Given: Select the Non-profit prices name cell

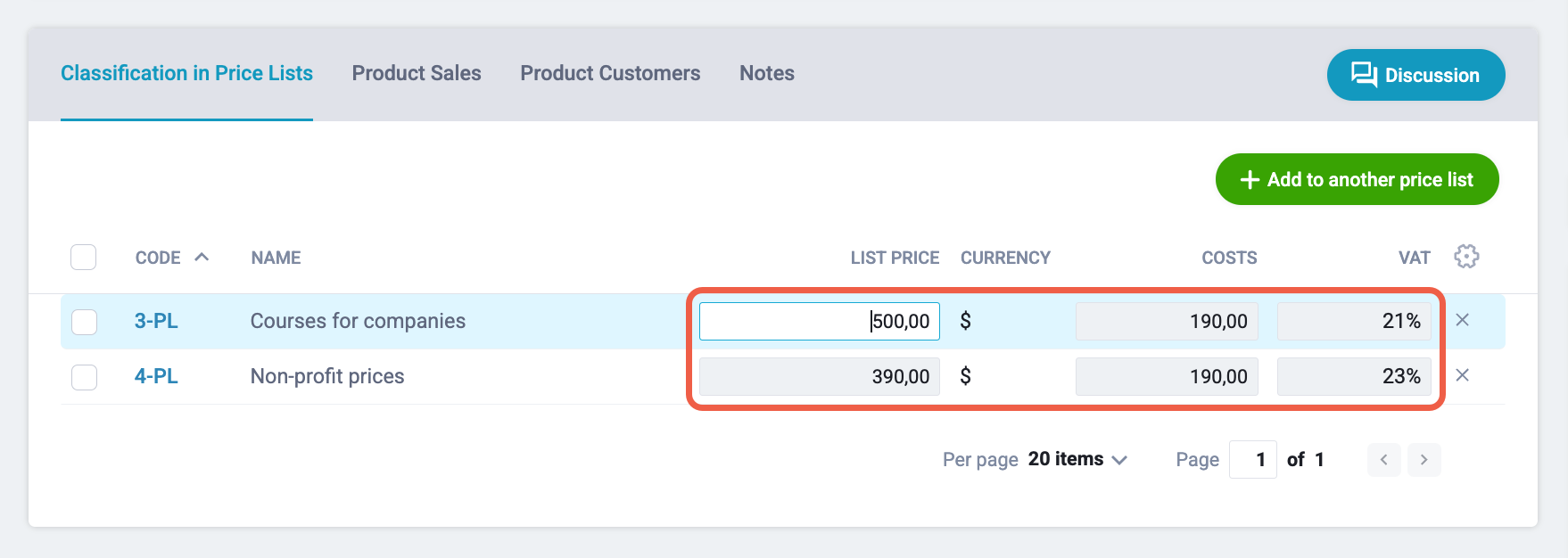Looking at the screenshot, I should [x=327, y=376].
